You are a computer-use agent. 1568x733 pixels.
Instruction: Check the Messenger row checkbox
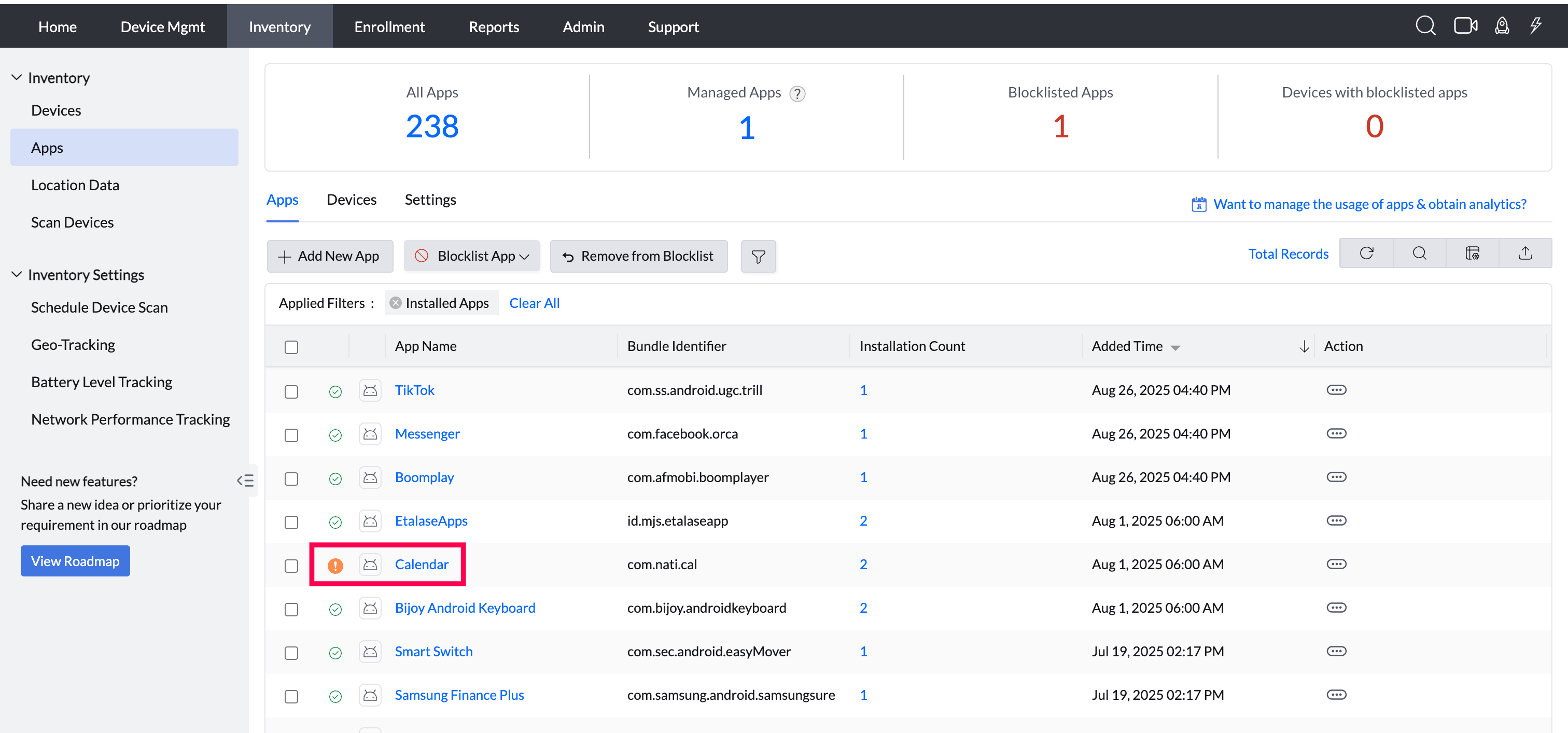(x=291, y=435)
